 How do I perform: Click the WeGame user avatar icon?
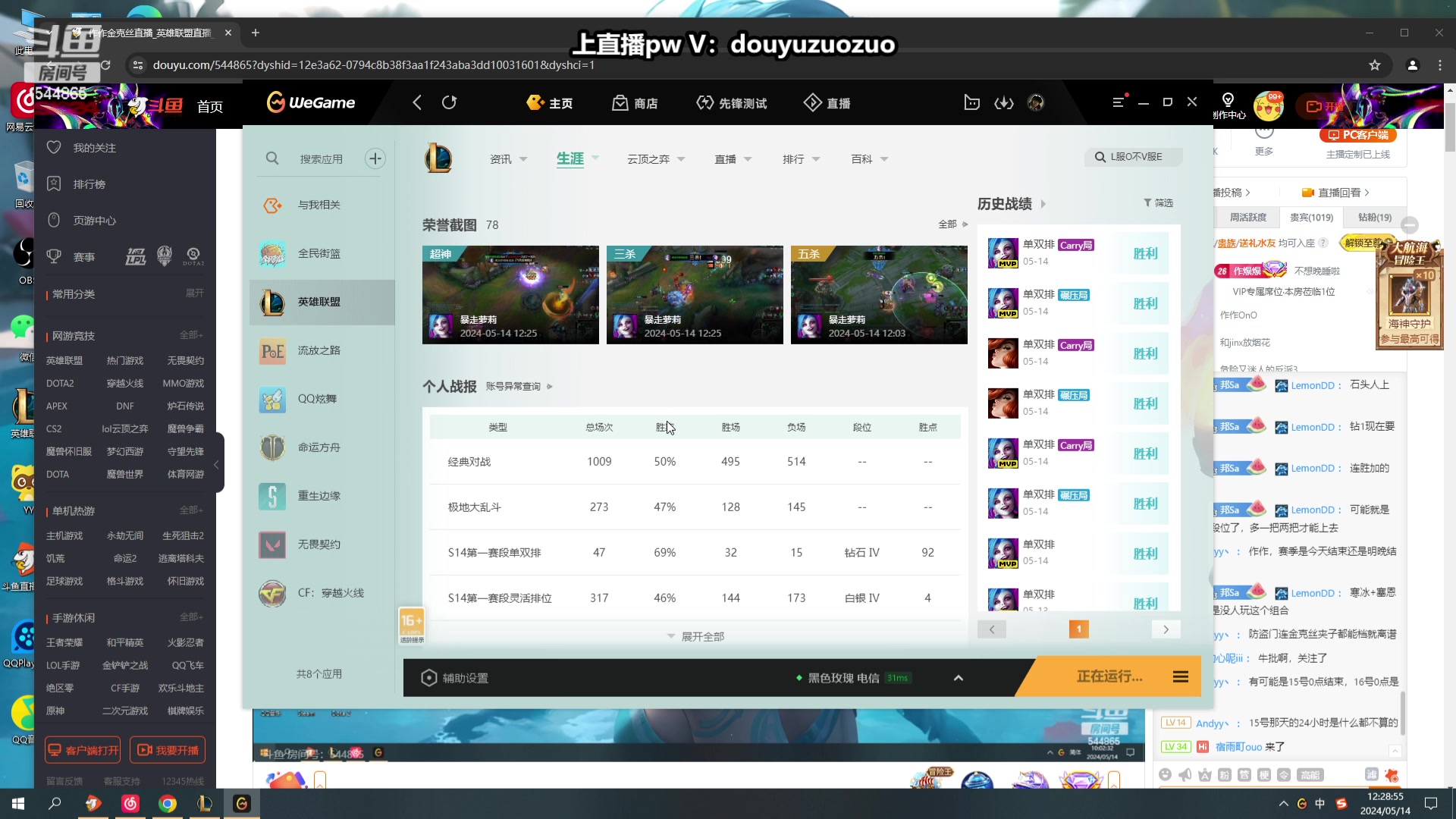[x=1035, y=102]
